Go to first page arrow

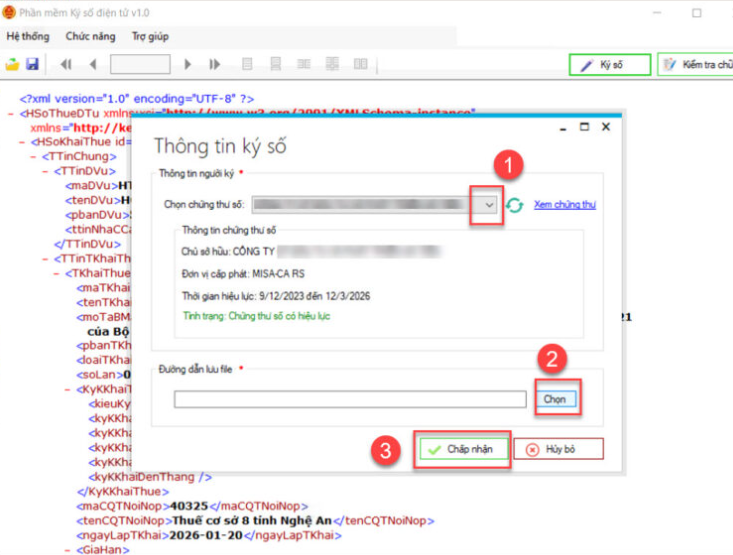66,64
